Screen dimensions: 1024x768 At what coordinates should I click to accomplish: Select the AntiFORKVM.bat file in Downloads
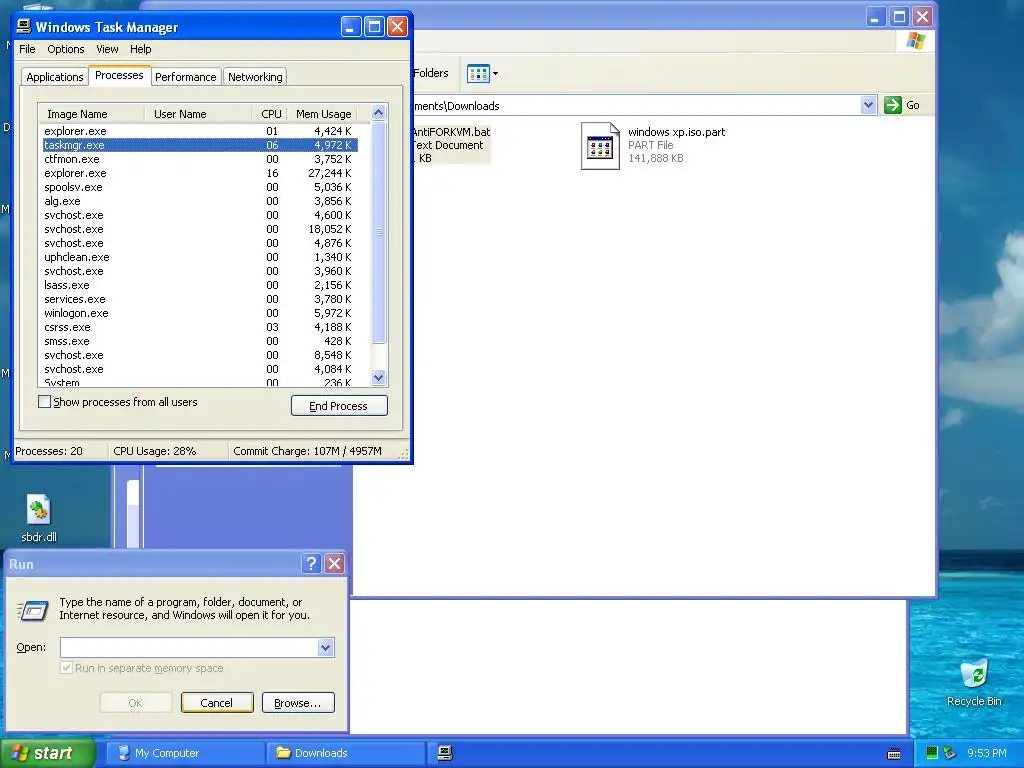[x=451, y=145]
